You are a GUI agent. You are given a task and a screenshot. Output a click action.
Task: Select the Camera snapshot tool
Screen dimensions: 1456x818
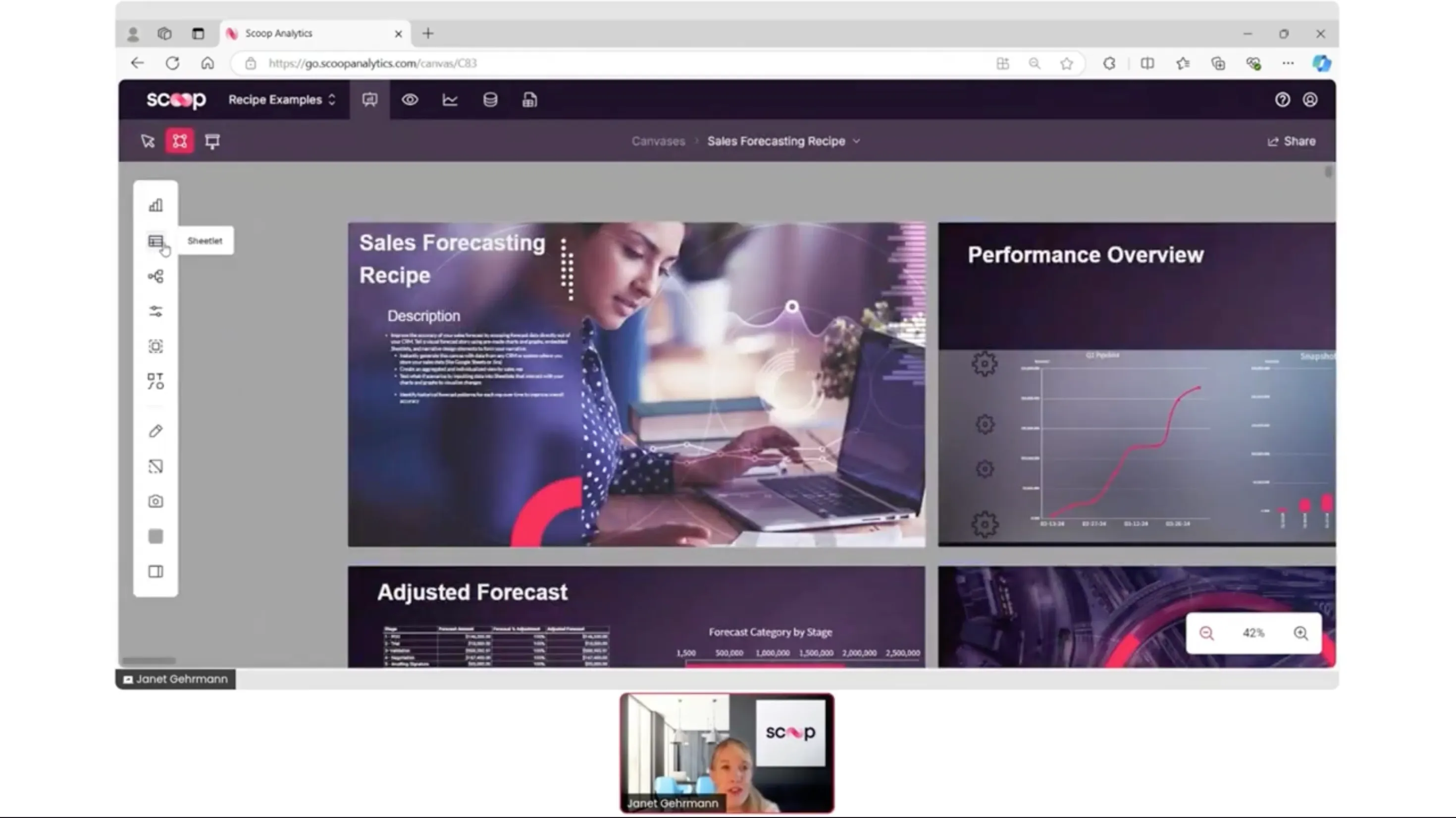tap(156, 501)
